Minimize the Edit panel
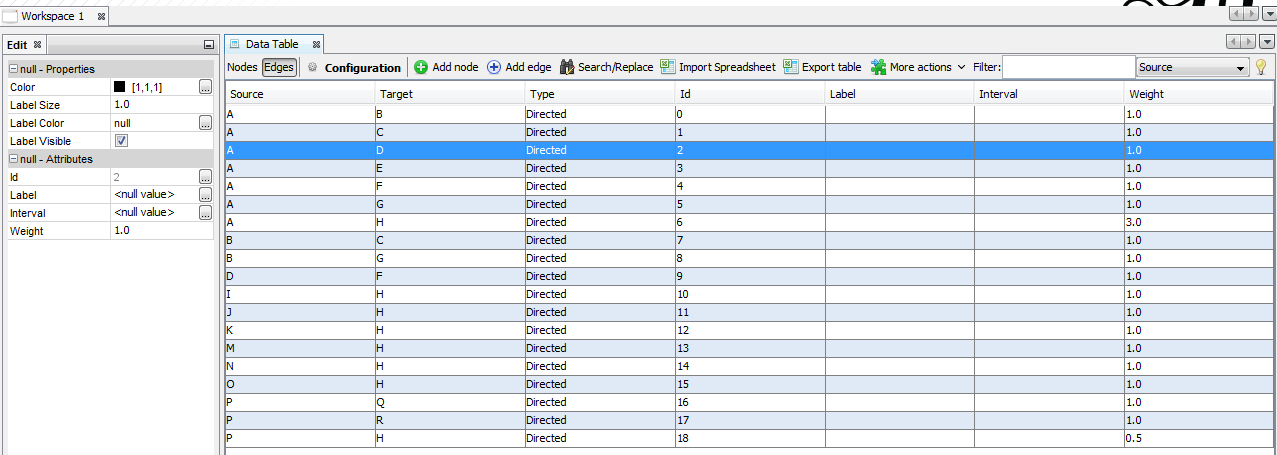The image size is (1277, 455). tap(208, 45)
